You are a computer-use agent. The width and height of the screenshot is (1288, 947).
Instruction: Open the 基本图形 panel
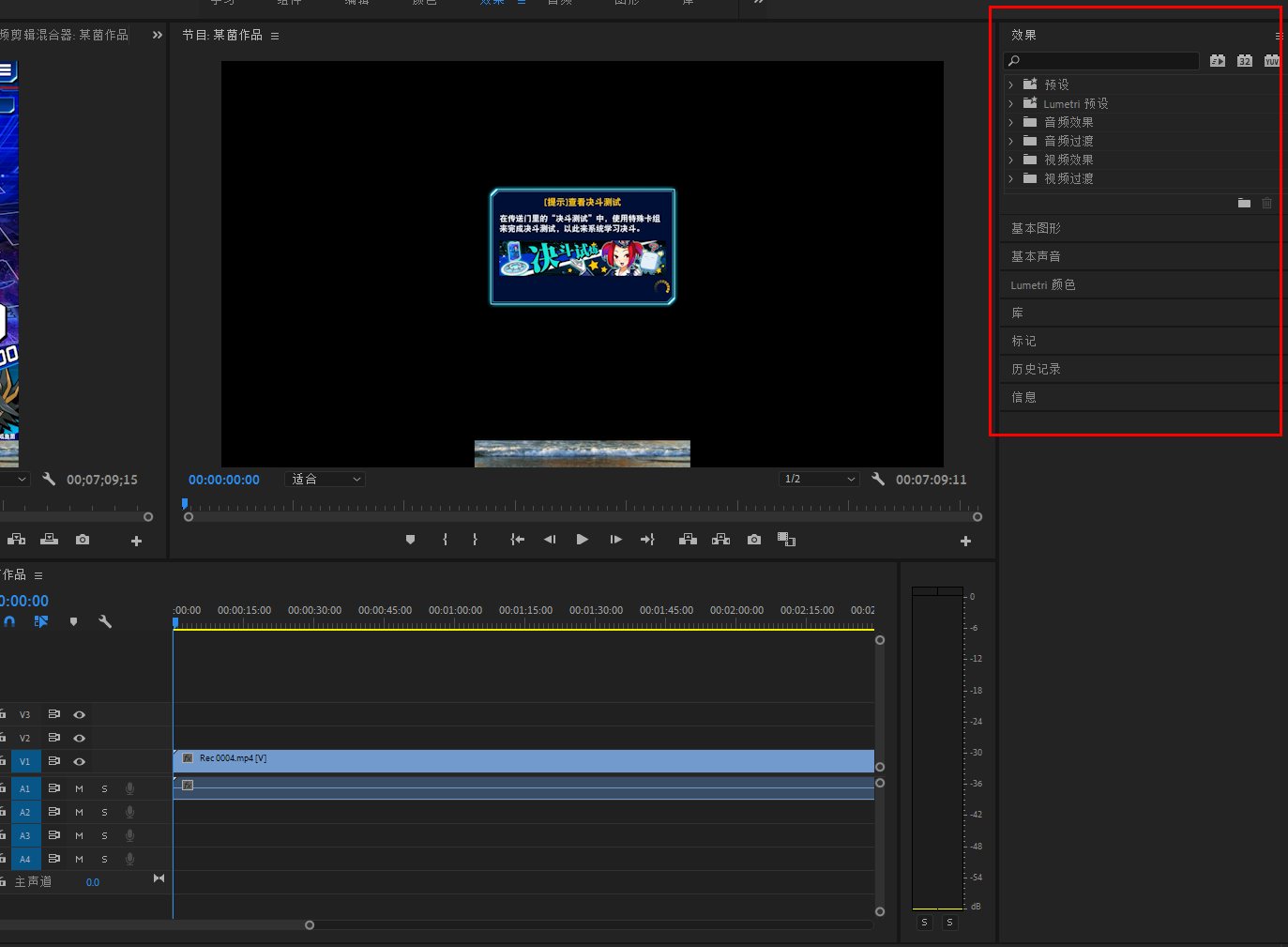[x=1036, y=228]
